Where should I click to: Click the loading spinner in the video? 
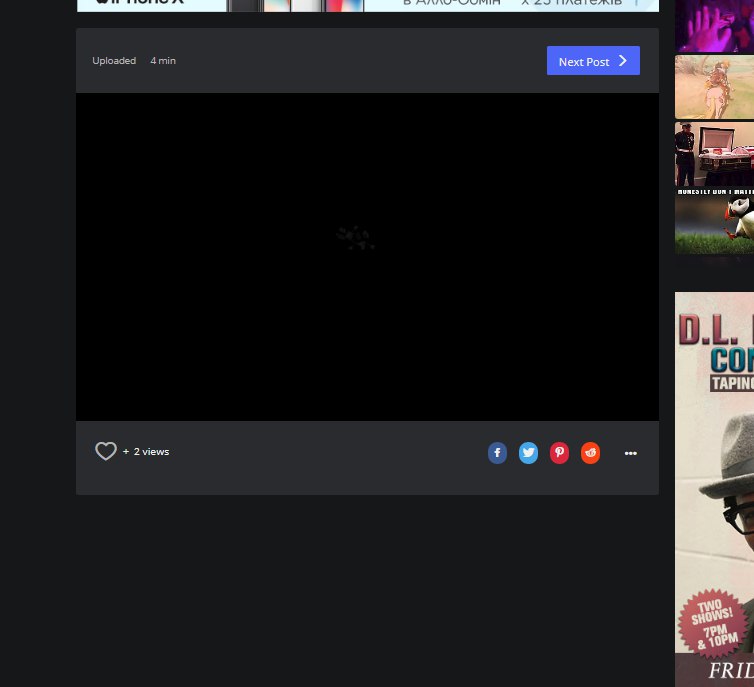(x=355, y=238)
